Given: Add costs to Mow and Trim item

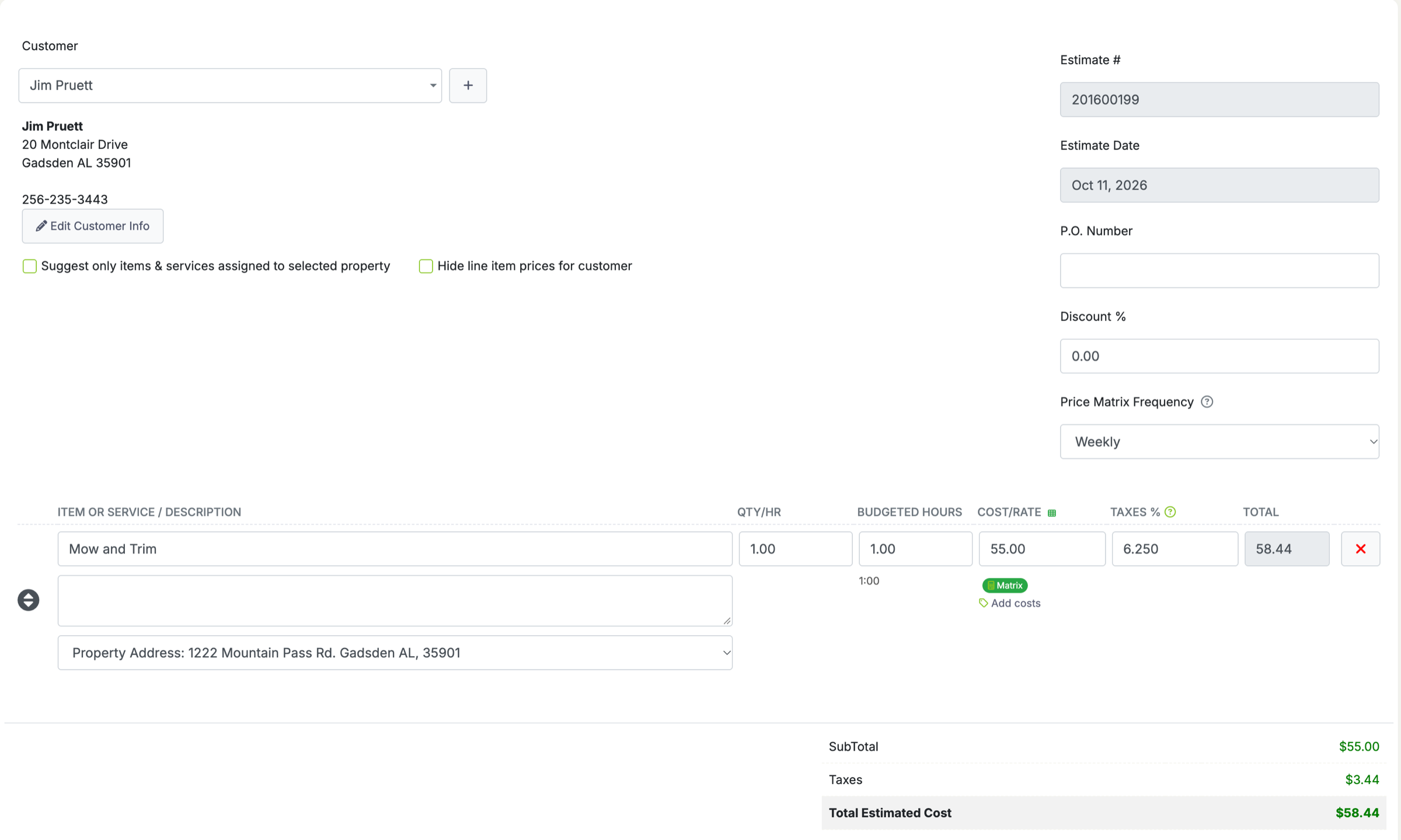Looking at the screenshot, I should pyautogui.click(x=1009, y=603).
